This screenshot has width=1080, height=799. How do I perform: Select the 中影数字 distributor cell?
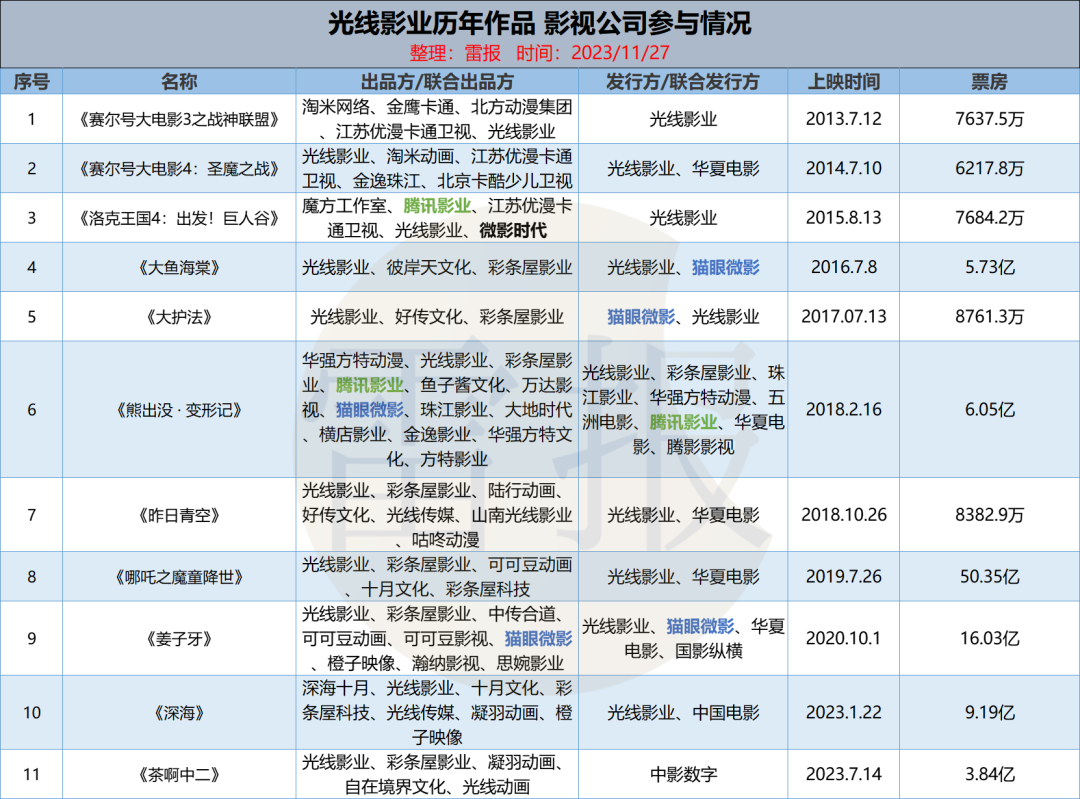point(683,774)
